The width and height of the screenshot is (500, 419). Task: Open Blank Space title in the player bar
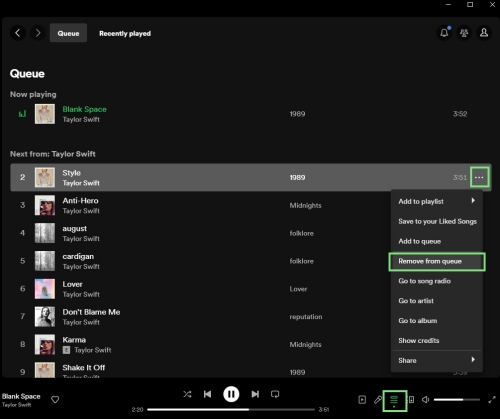pyautogui.click(x=21, y=396)
